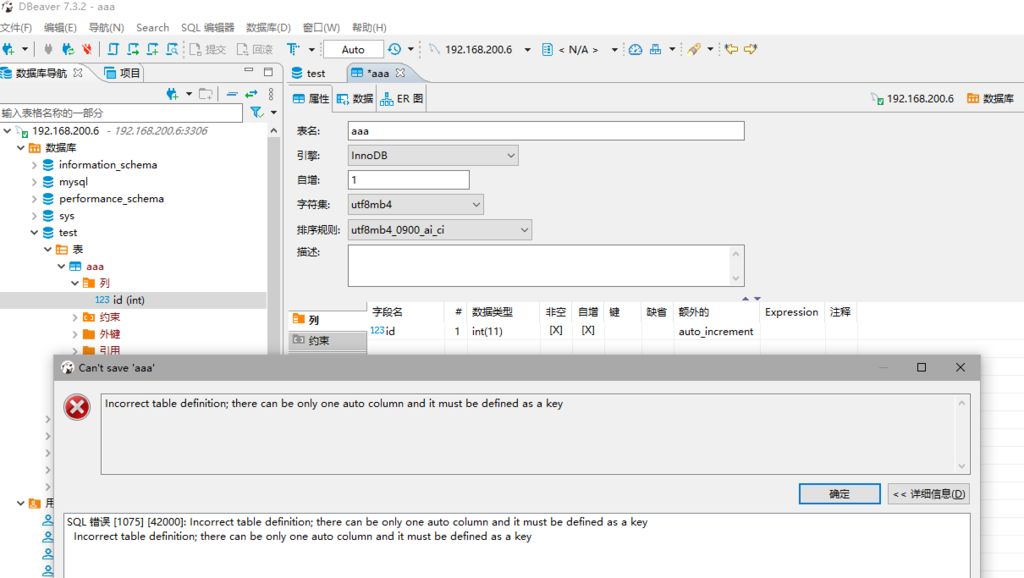The image size is (1024, 578).
Task: Expand the 约束 folder in navigator tree
Action: click(x=75, y=317)
